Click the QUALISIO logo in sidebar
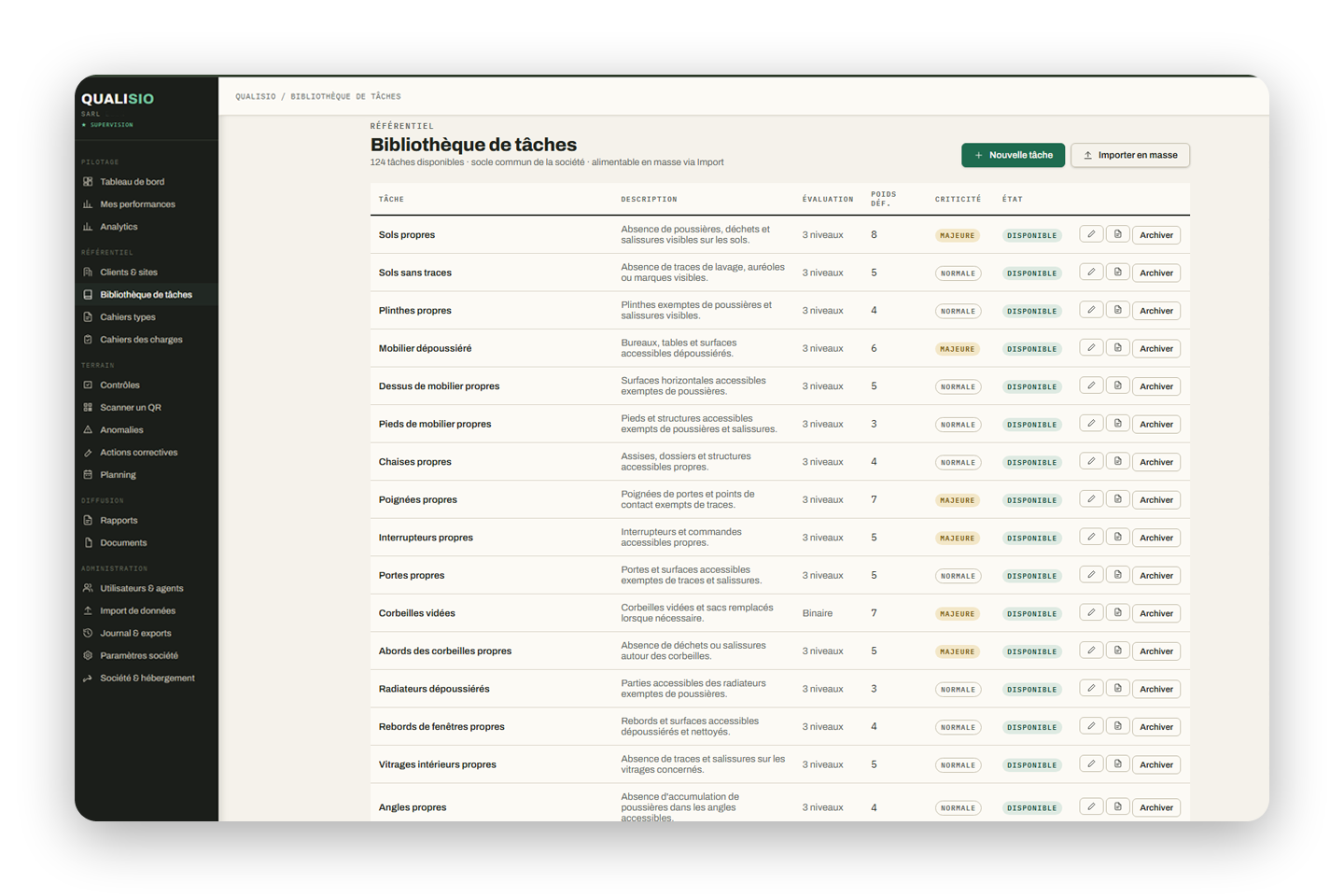Viewport: 1344px width, 896px height. 118,99
